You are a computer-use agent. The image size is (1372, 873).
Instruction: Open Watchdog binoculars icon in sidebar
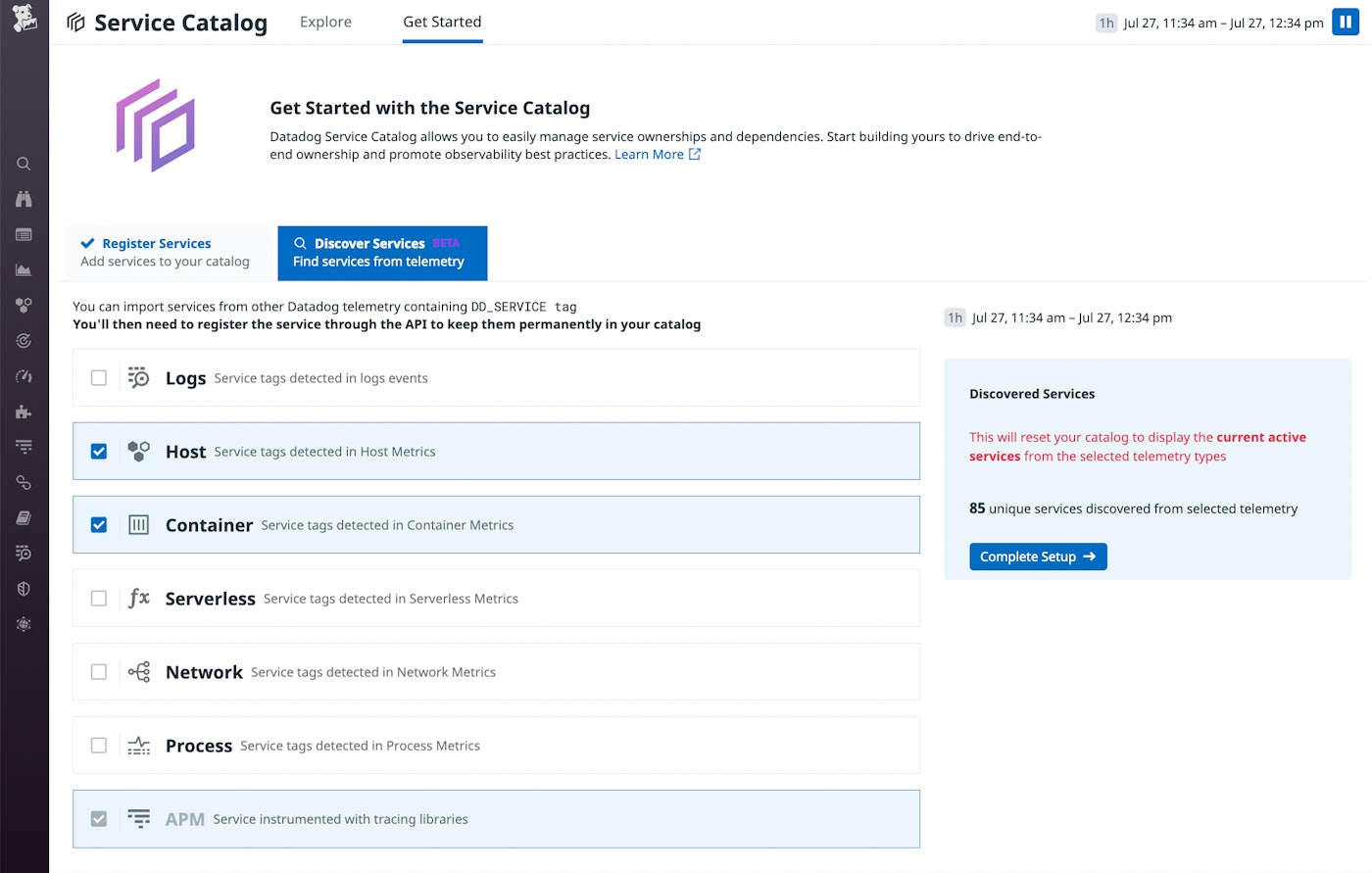click(24, 199)
